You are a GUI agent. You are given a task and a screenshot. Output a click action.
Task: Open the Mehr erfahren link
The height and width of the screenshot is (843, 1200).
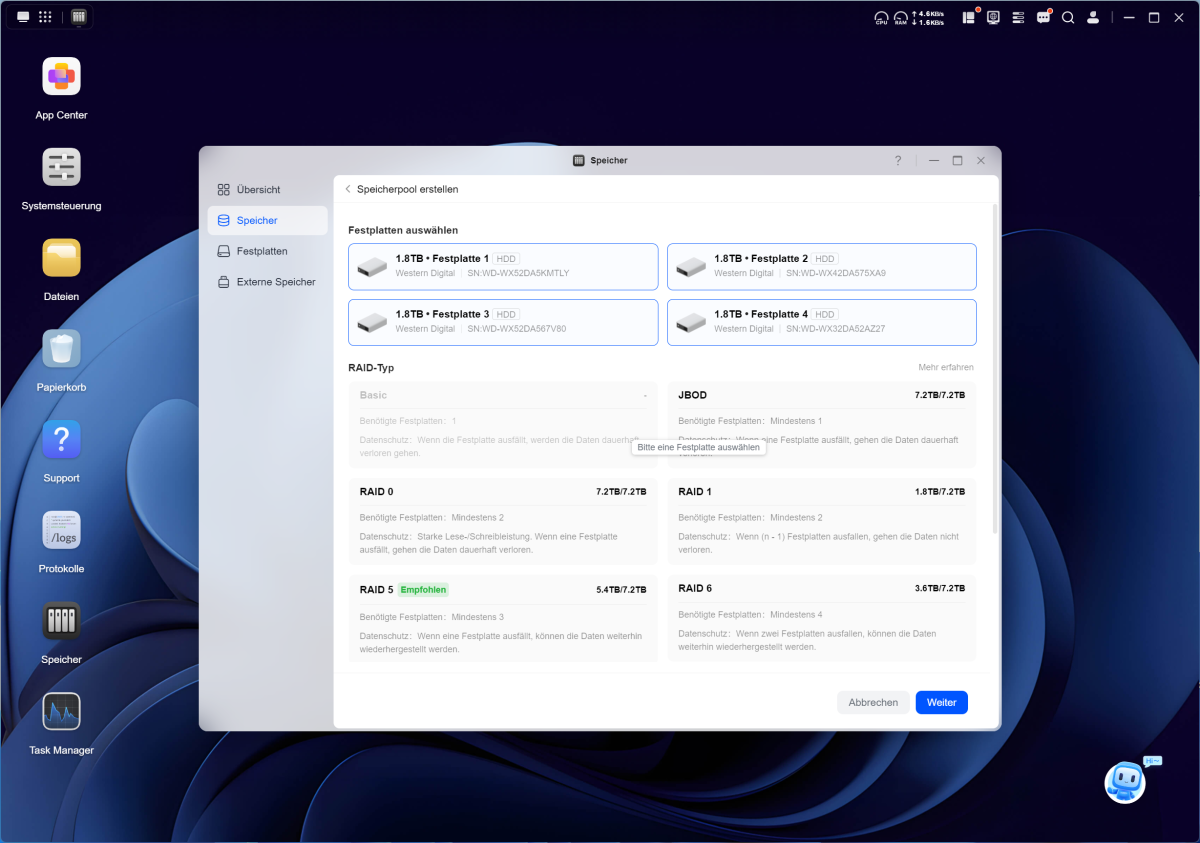coord(946,368)
